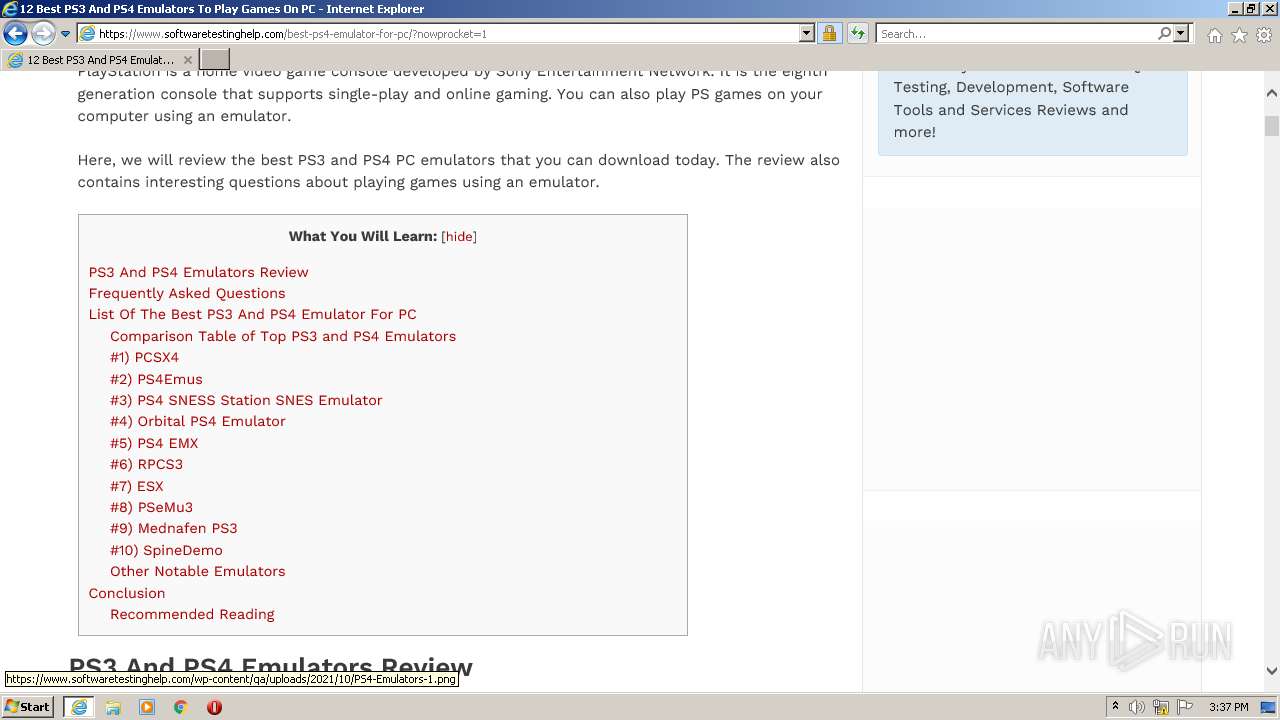This screenshot has width=1280, height=720.
Task: Jump to '#9) Mednafen PS3' section
Action: [x=174, y=528]
